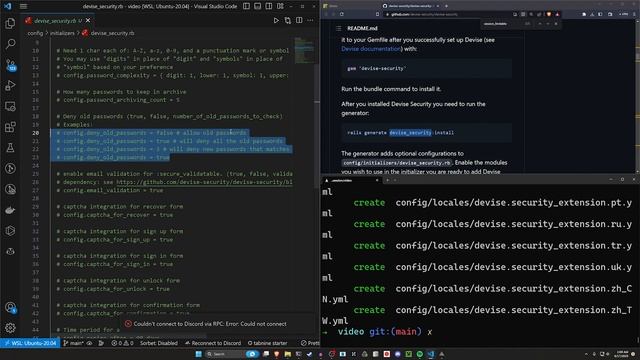Click Reconnect to Discord in status bar
This screenshot has height=360, width=640.
(x=213, y=343)
